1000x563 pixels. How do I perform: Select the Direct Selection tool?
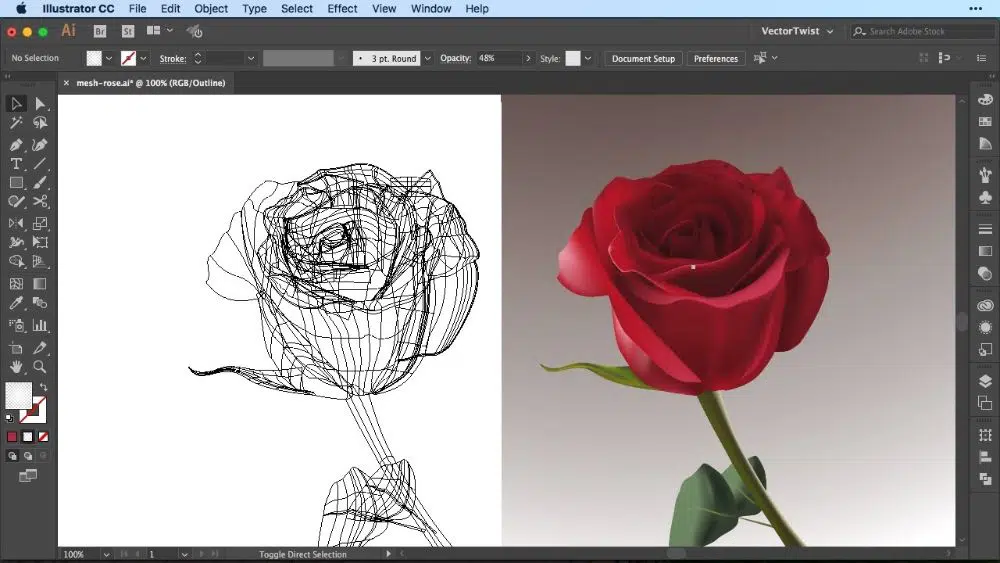tap(40, 104)
